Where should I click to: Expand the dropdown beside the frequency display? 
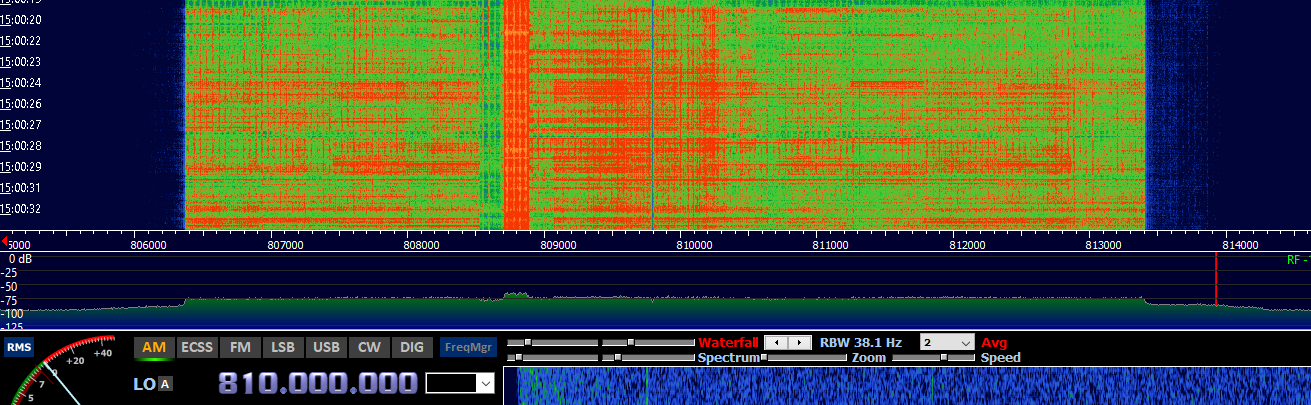click(485, 383)
